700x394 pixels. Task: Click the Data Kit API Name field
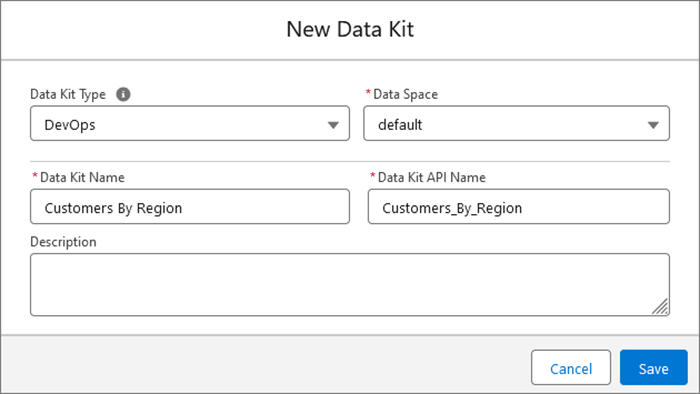pos(519,207)
